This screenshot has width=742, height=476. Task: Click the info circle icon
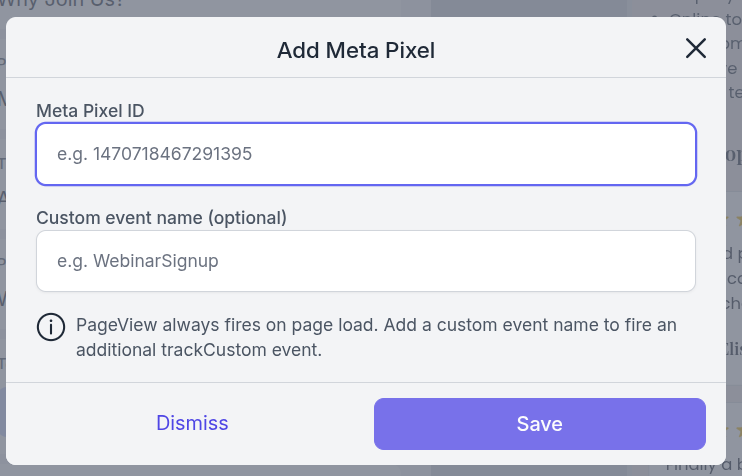click(51, 327)
